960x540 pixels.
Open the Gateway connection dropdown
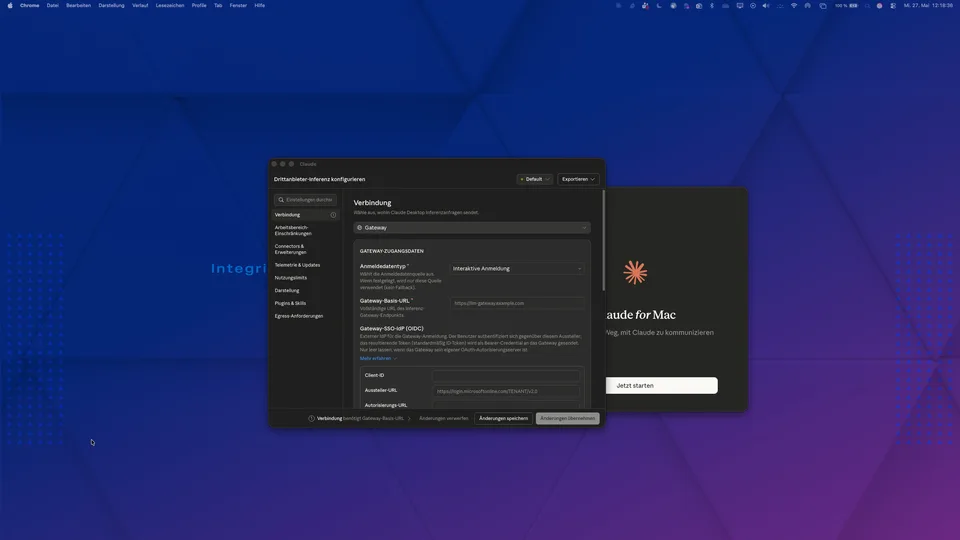[x=472, y=228]
